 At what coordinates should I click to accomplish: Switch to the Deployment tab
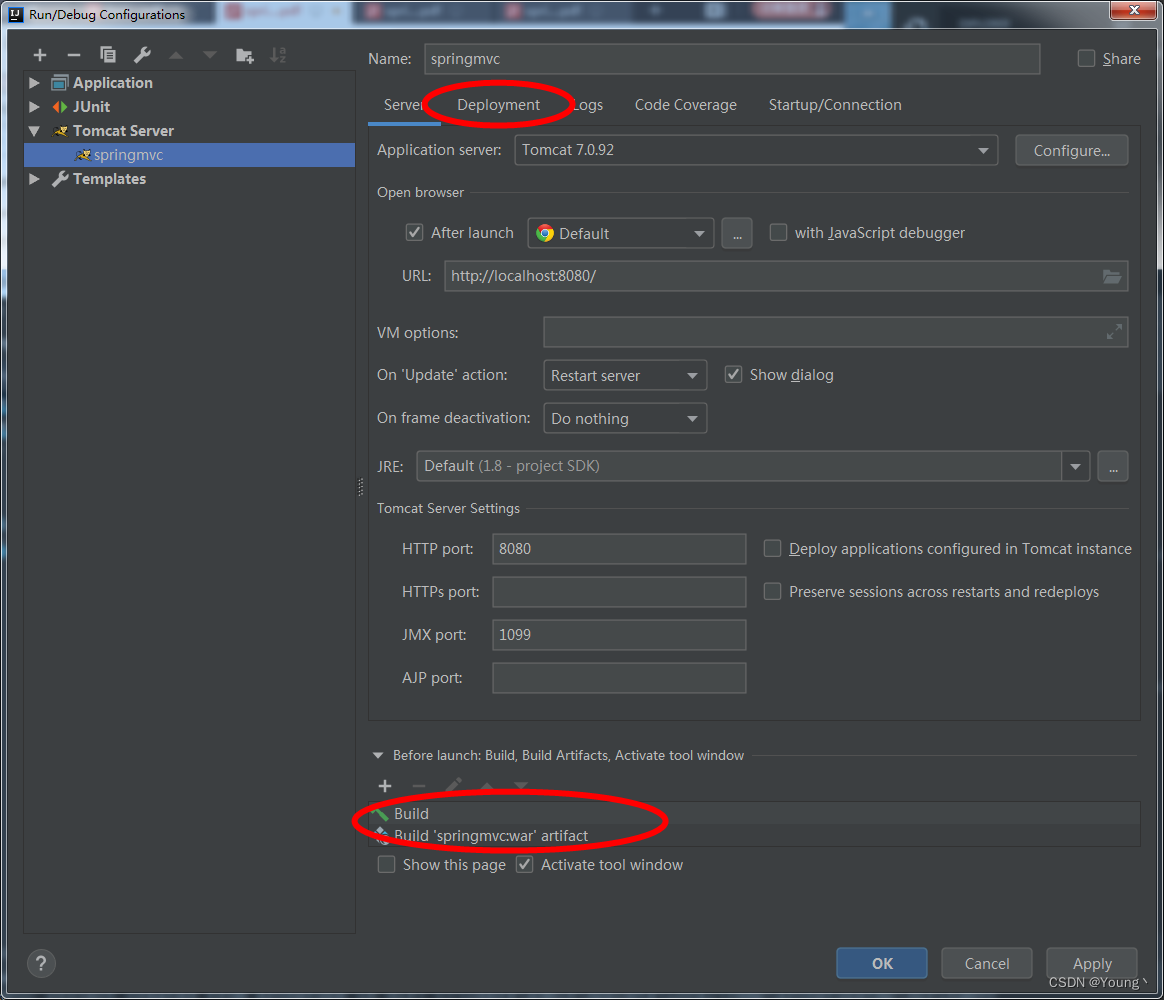[x=498, y=105]
